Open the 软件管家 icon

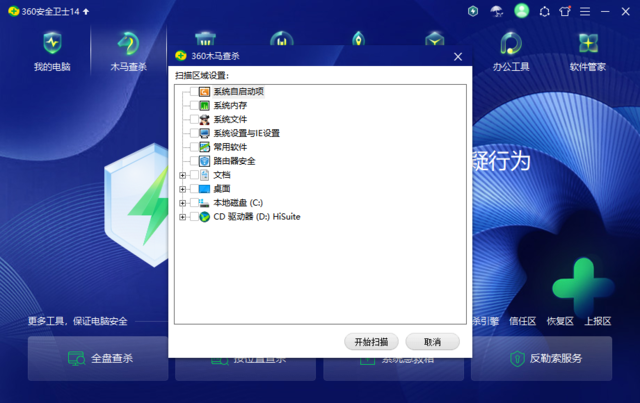click(x=588, y=43)
